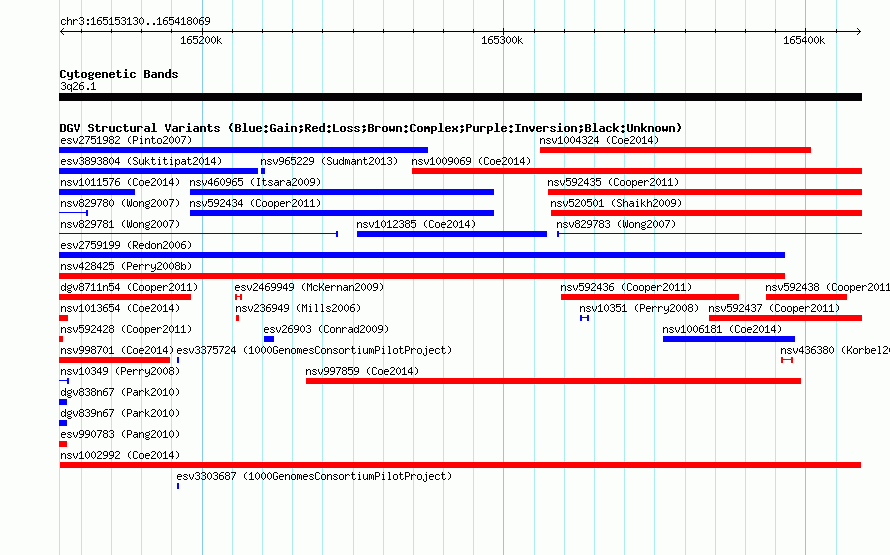Click the nsv1006181 (Coe2014) blue bar
The height and width of the screenshot is (555, 890).
click(x=729, y=339)
